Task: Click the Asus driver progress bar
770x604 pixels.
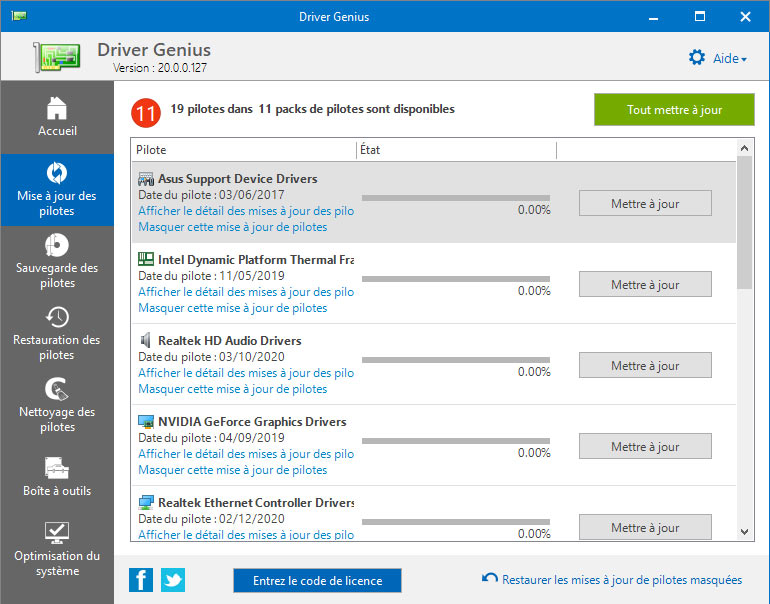Action: [x=456, y=198]
